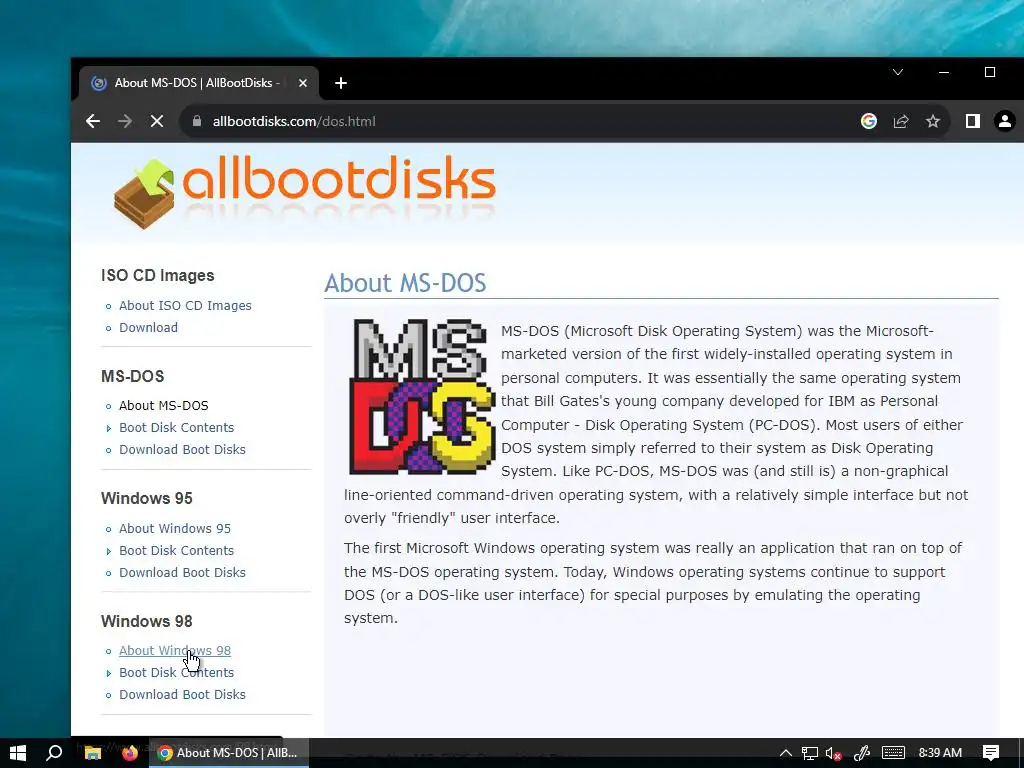The height and width of the screenshot is (768, 1024).
Task: Open About ISO CD Images link
Action: (x=185, y=306)
